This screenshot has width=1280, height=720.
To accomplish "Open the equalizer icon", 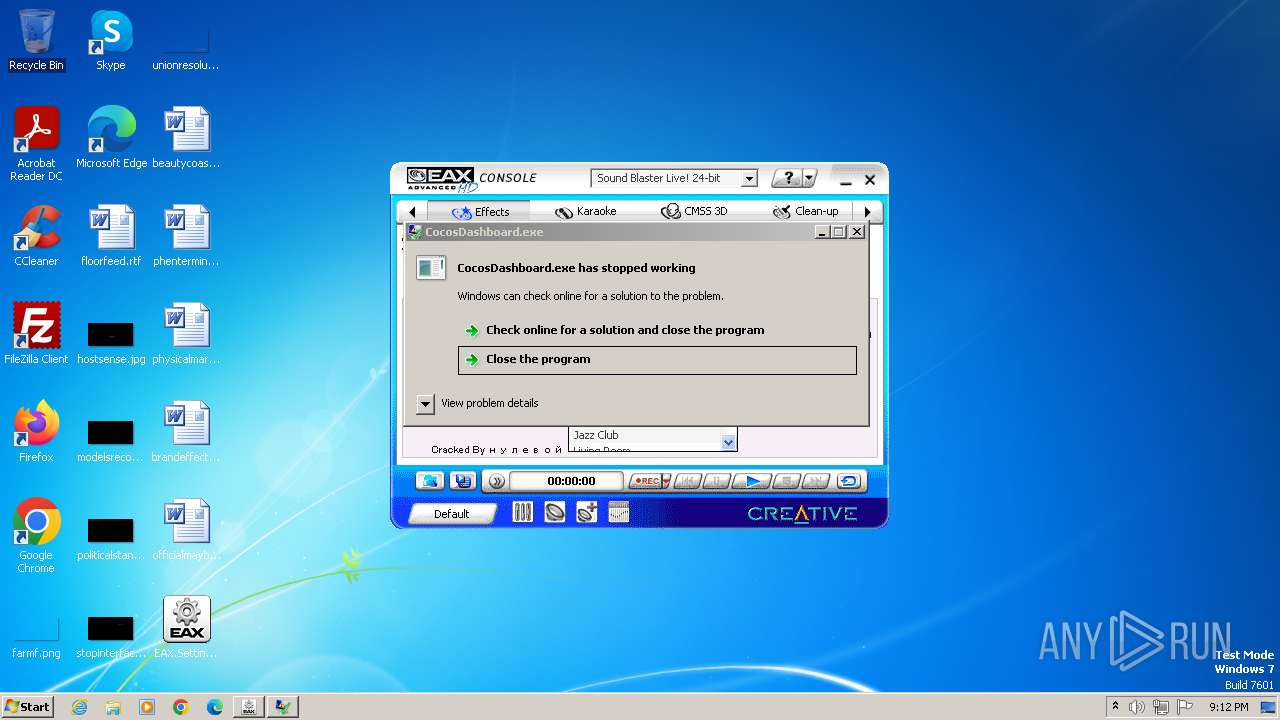I will pyautogui.click(x=619, y=513).
